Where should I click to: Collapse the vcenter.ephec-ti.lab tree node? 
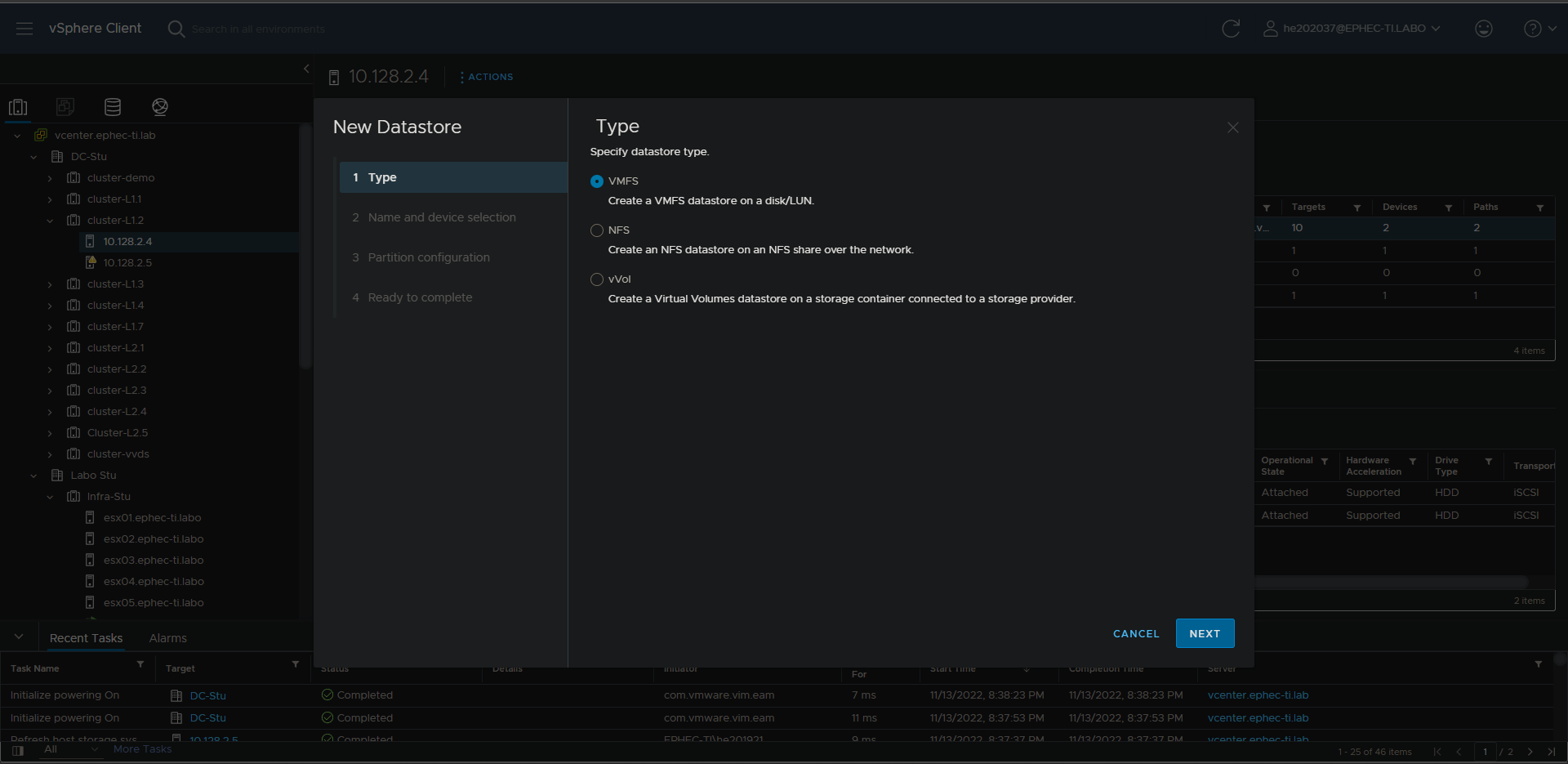click(x=17, y=136)
